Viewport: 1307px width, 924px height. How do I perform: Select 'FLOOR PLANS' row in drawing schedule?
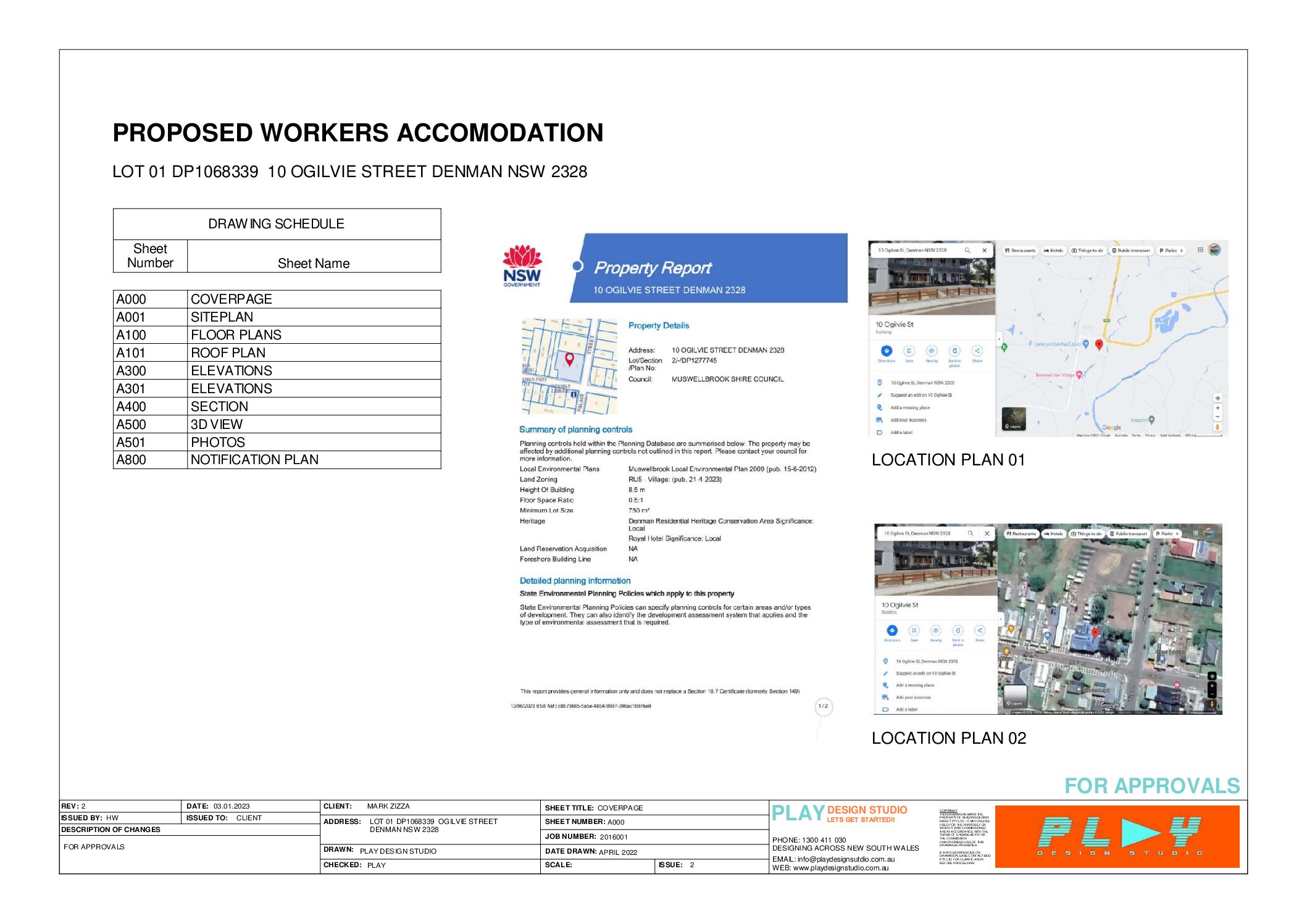pos(277,335)
